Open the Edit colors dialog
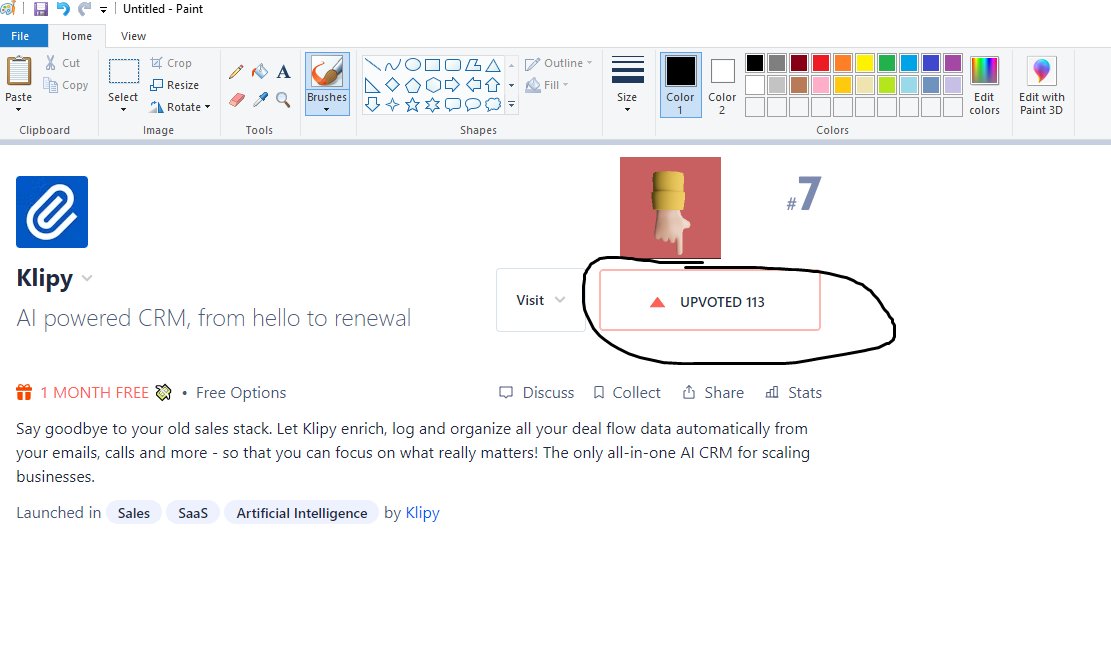Image resolution: width=1111 pixels, height=646 pixels. pyautogui.click(x=984, y=86)
